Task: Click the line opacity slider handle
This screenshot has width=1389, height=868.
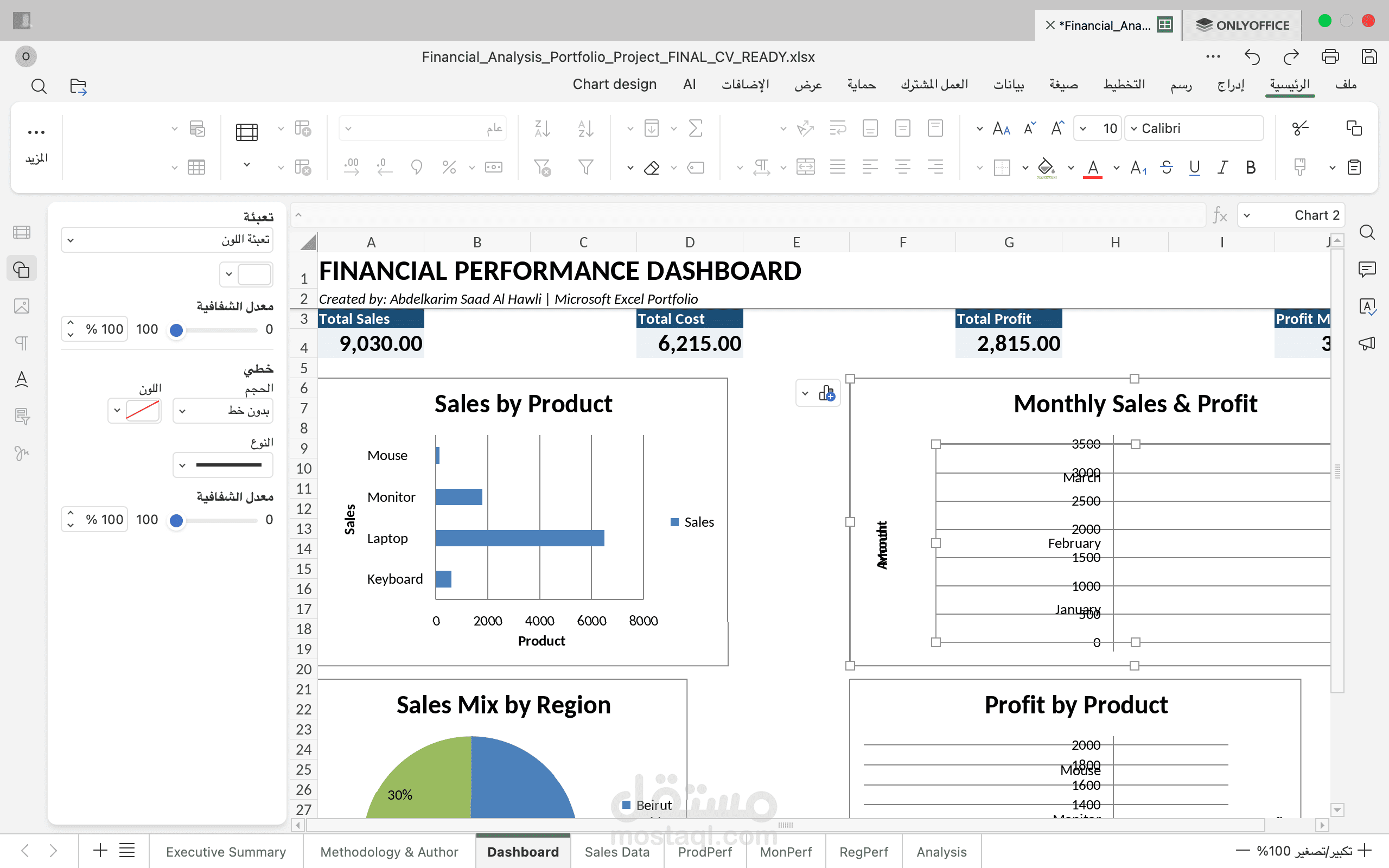Action: (176, 521)
